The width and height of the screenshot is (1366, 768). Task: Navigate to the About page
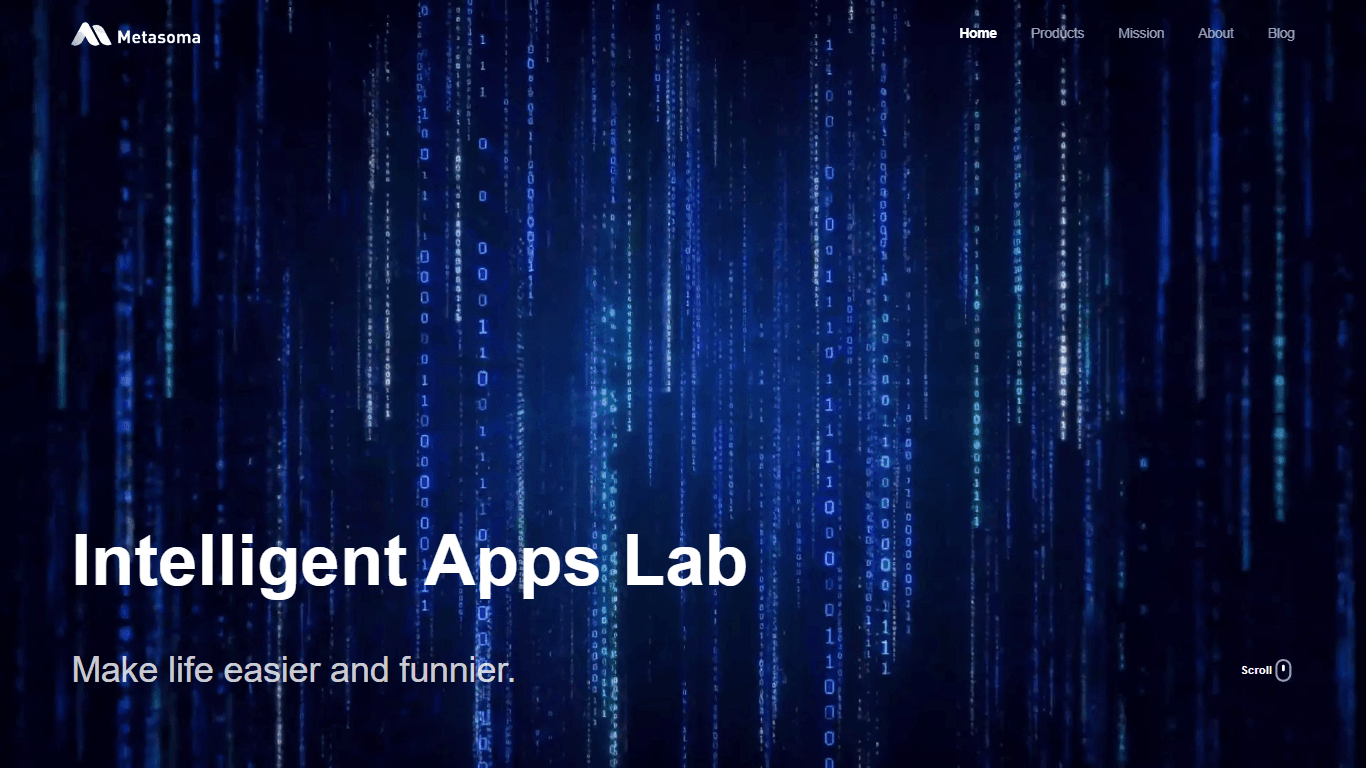pos(1216,33)
